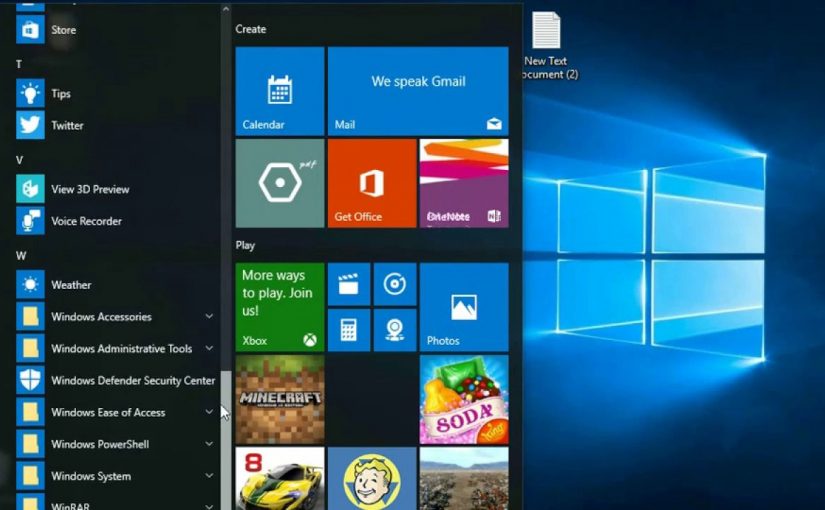Open the pdf hexagon tile
Image resolution: width=825 pixels, height=510 pixels.
(x=280, y=183)
